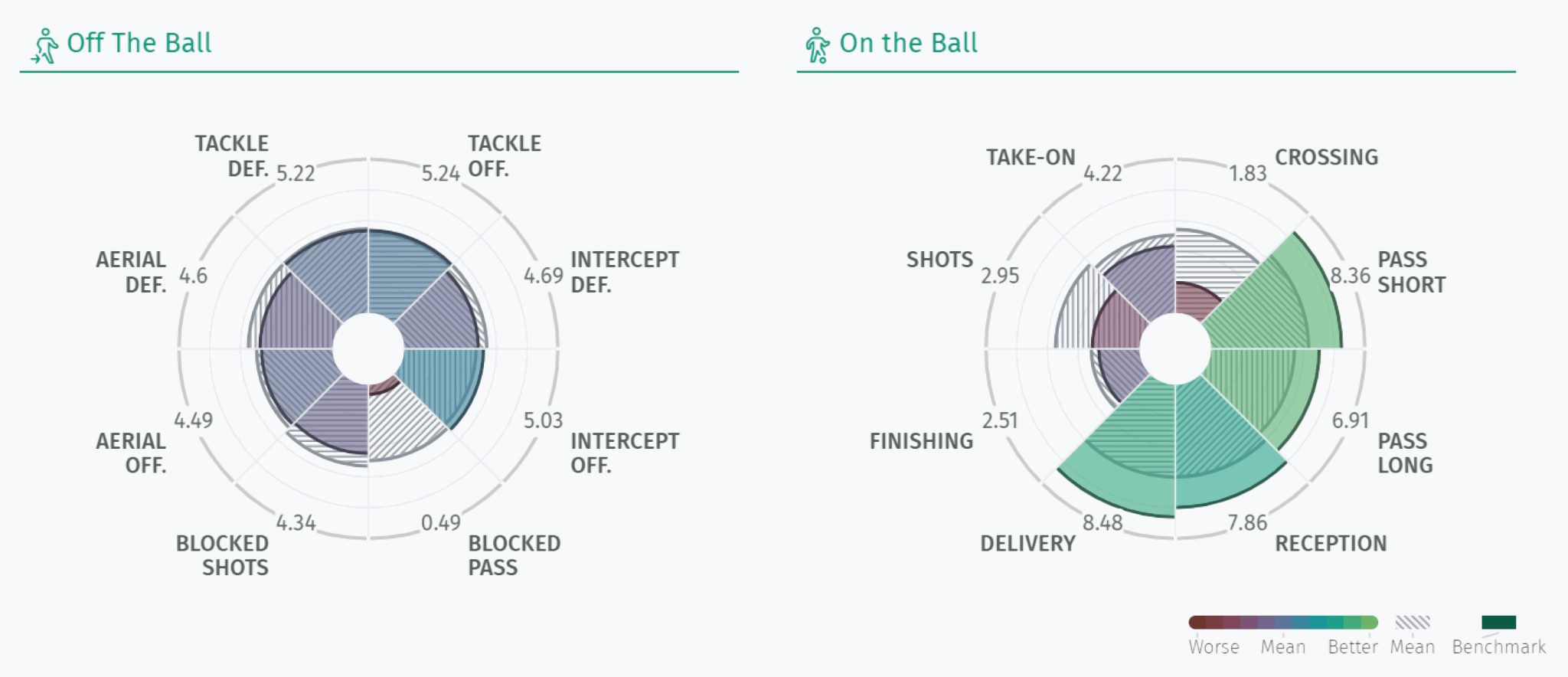Select the TACKLE DEF. label
Viewport: 1568px width, 677px height.
(x=231, y=156)
